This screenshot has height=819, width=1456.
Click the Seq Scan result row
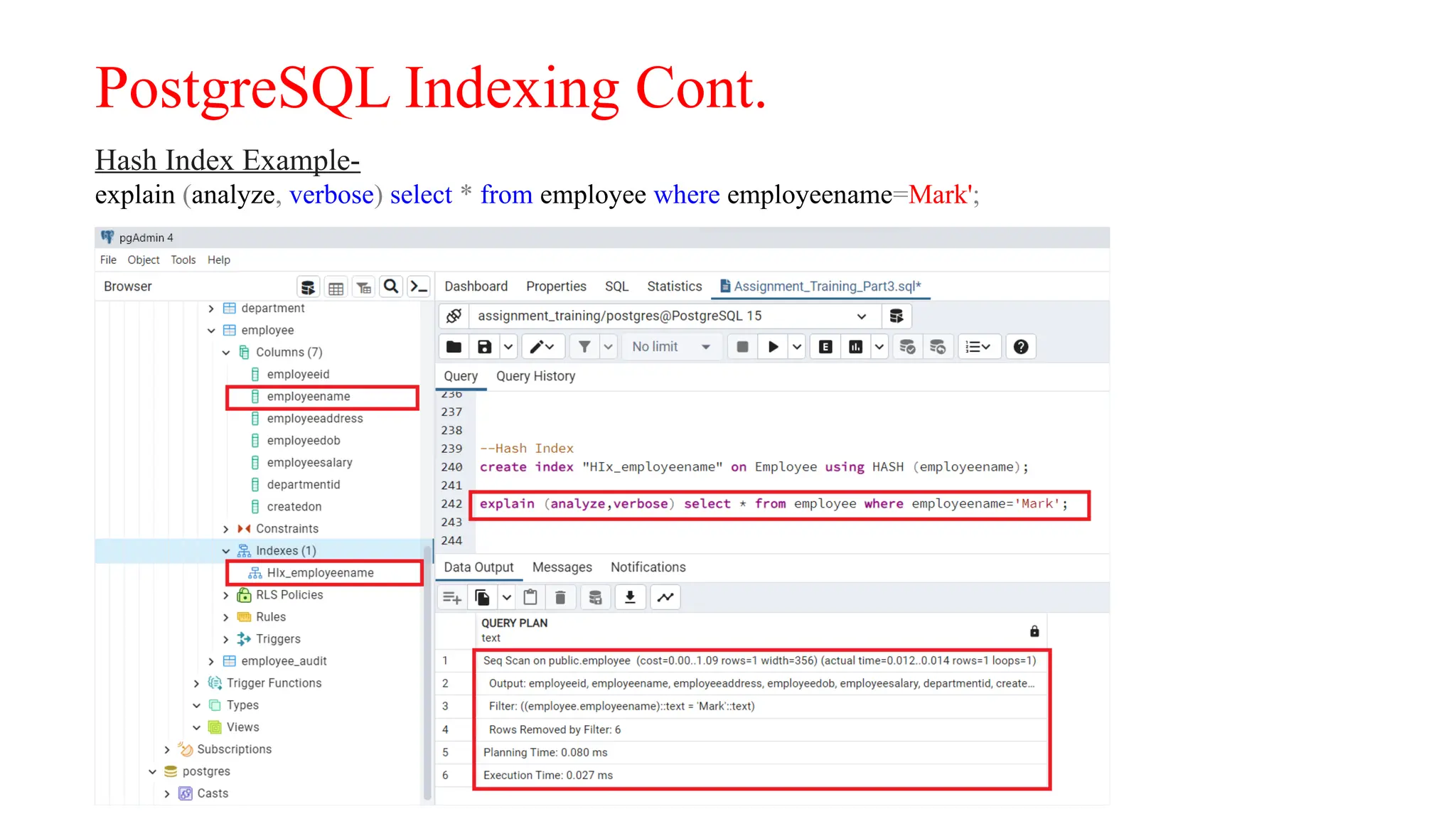click(760, 661)
